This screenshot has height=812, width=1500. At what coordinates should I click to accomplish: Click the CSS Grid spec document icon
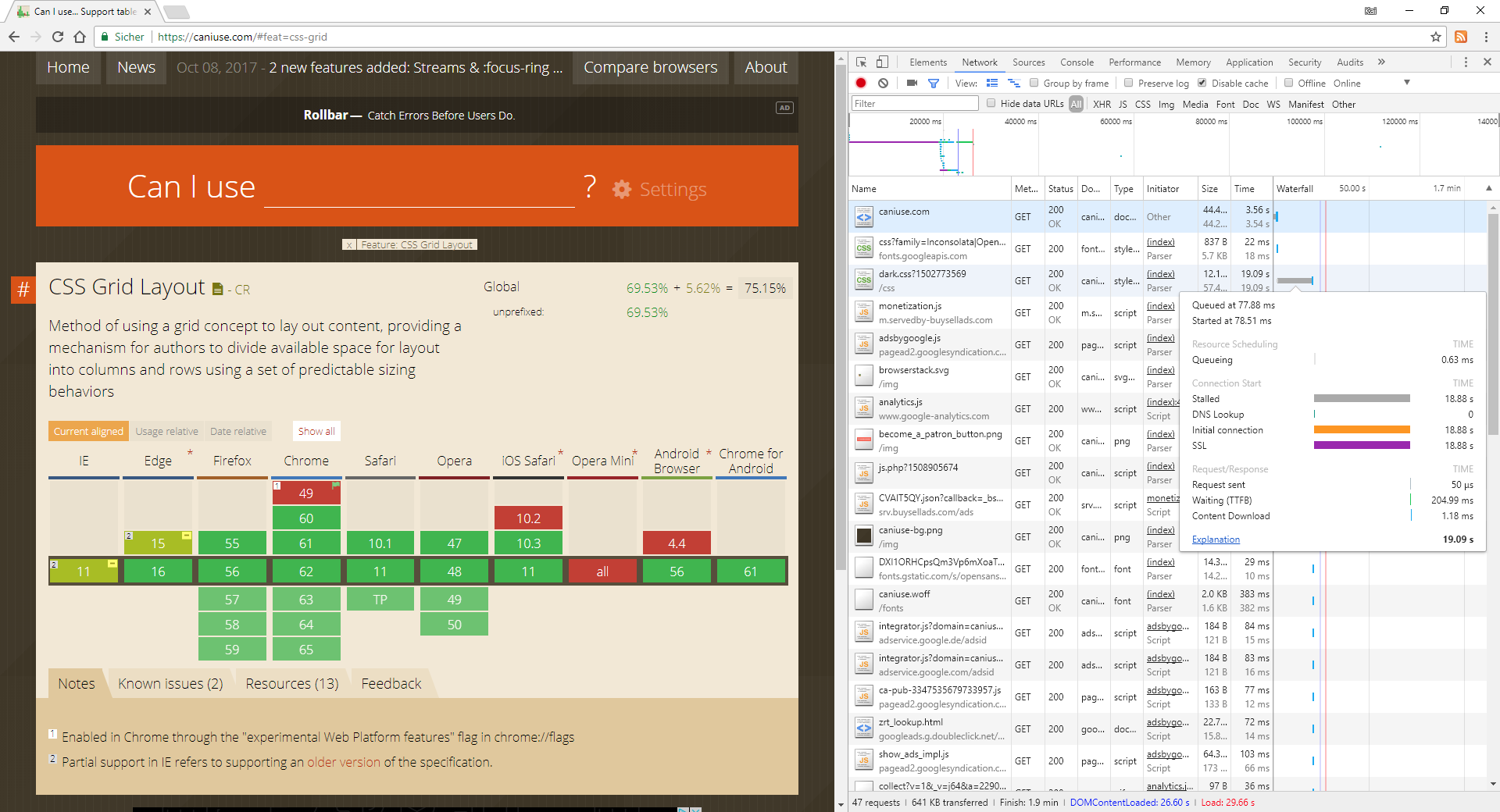pos(218,290)
